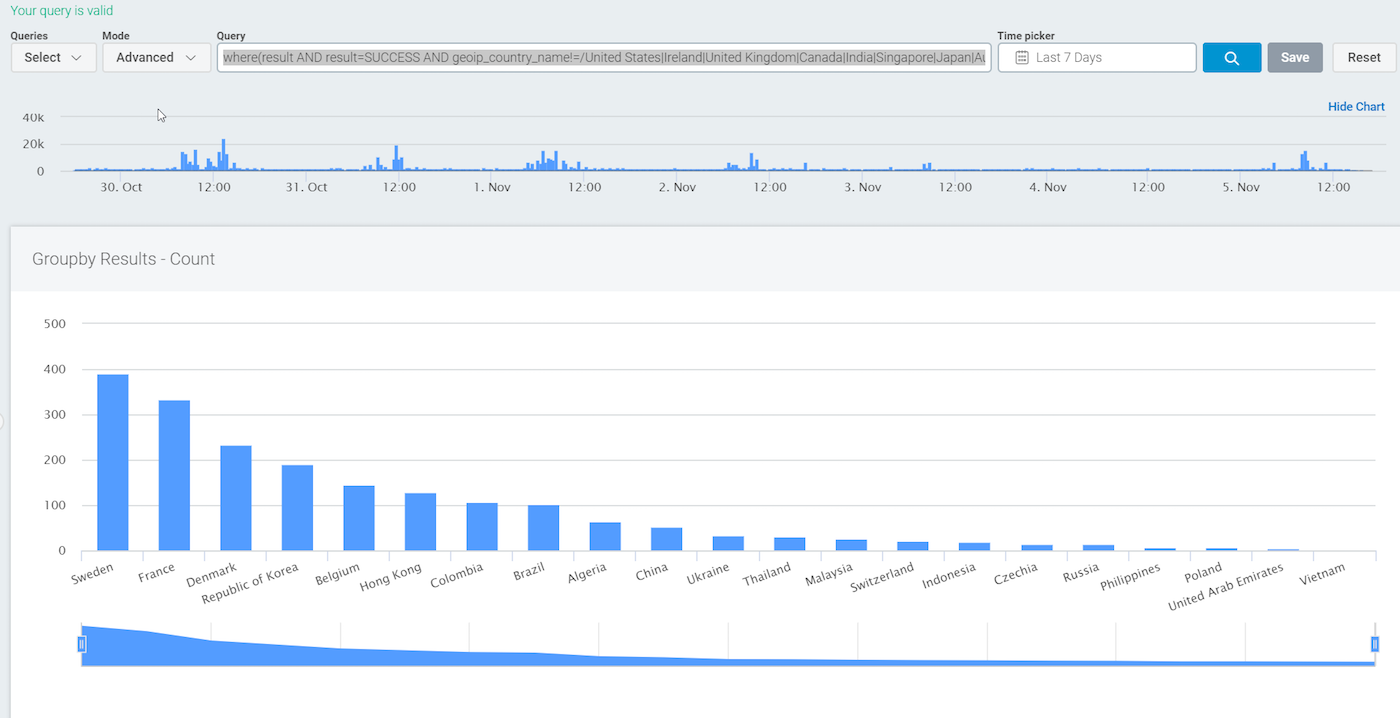The image size is (1400, 718).
Task: Click the Republic of Korea bar
Action: pos(297,508)
